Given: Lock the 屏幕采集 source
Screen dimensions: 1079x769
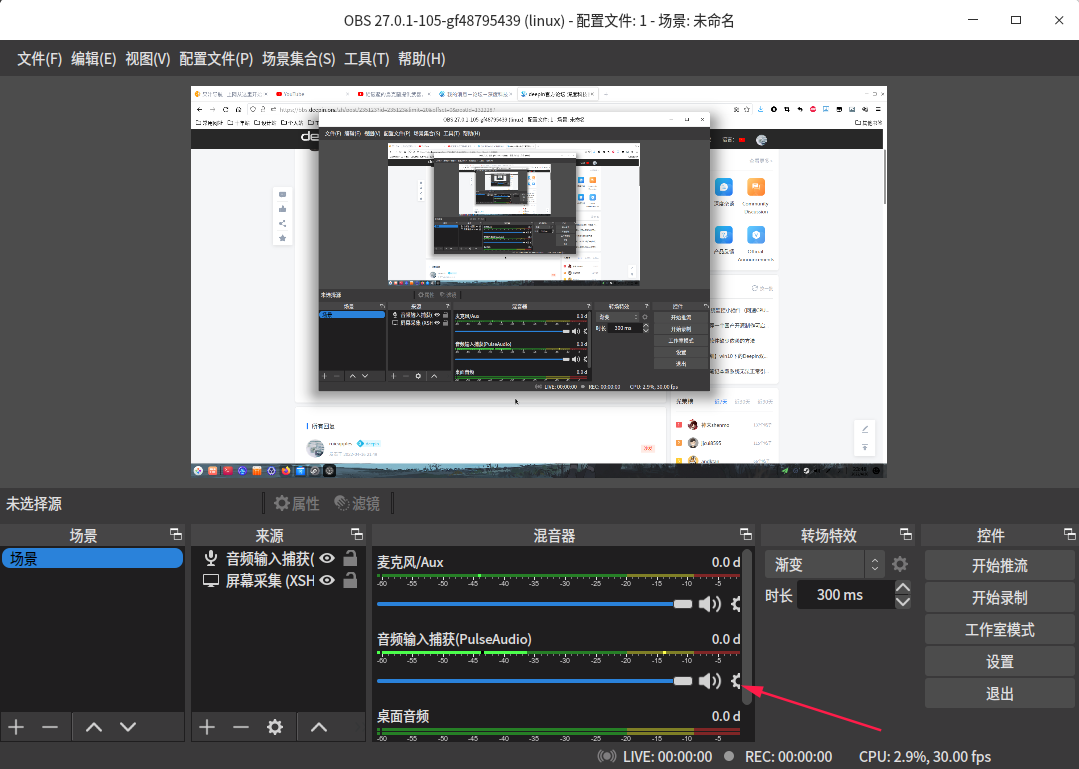Looking at the screenshot, I should click(x=351, y=582).
